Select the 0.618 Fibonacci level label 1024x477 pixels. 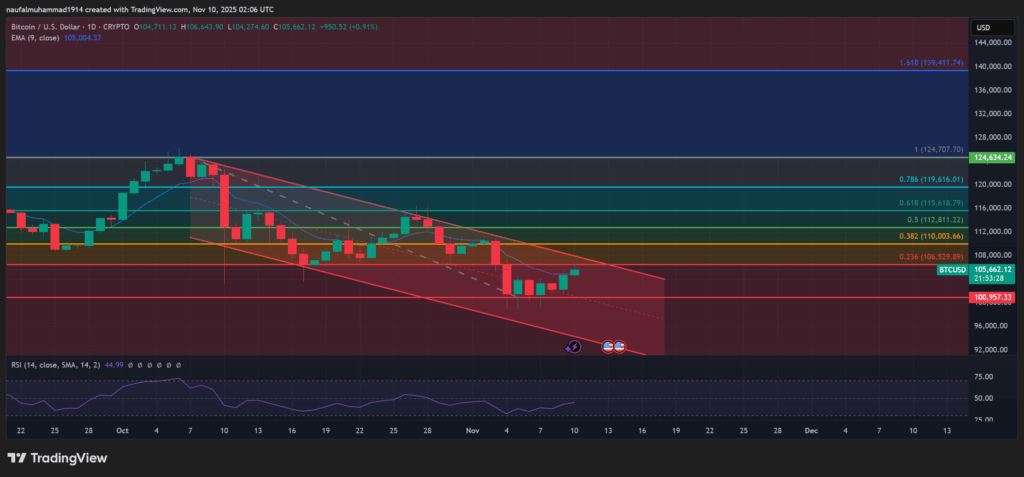pyautogui.click(x=931, y=203)
